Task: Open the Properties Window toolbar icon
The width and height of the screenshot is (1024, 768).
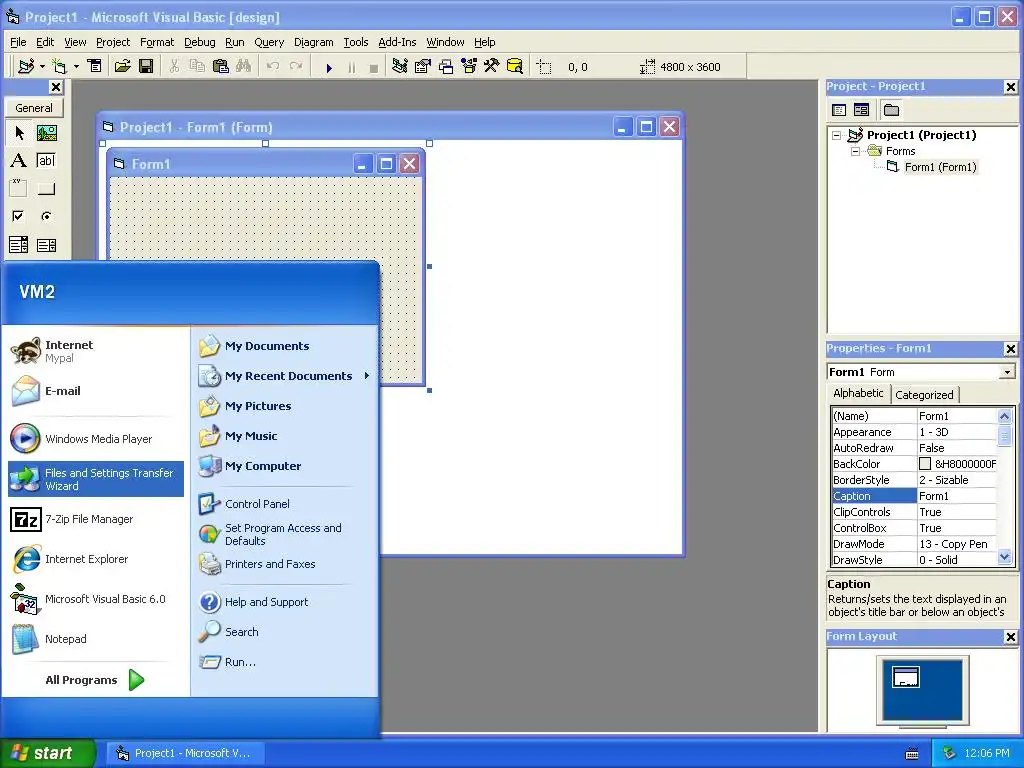Action: 423,66
